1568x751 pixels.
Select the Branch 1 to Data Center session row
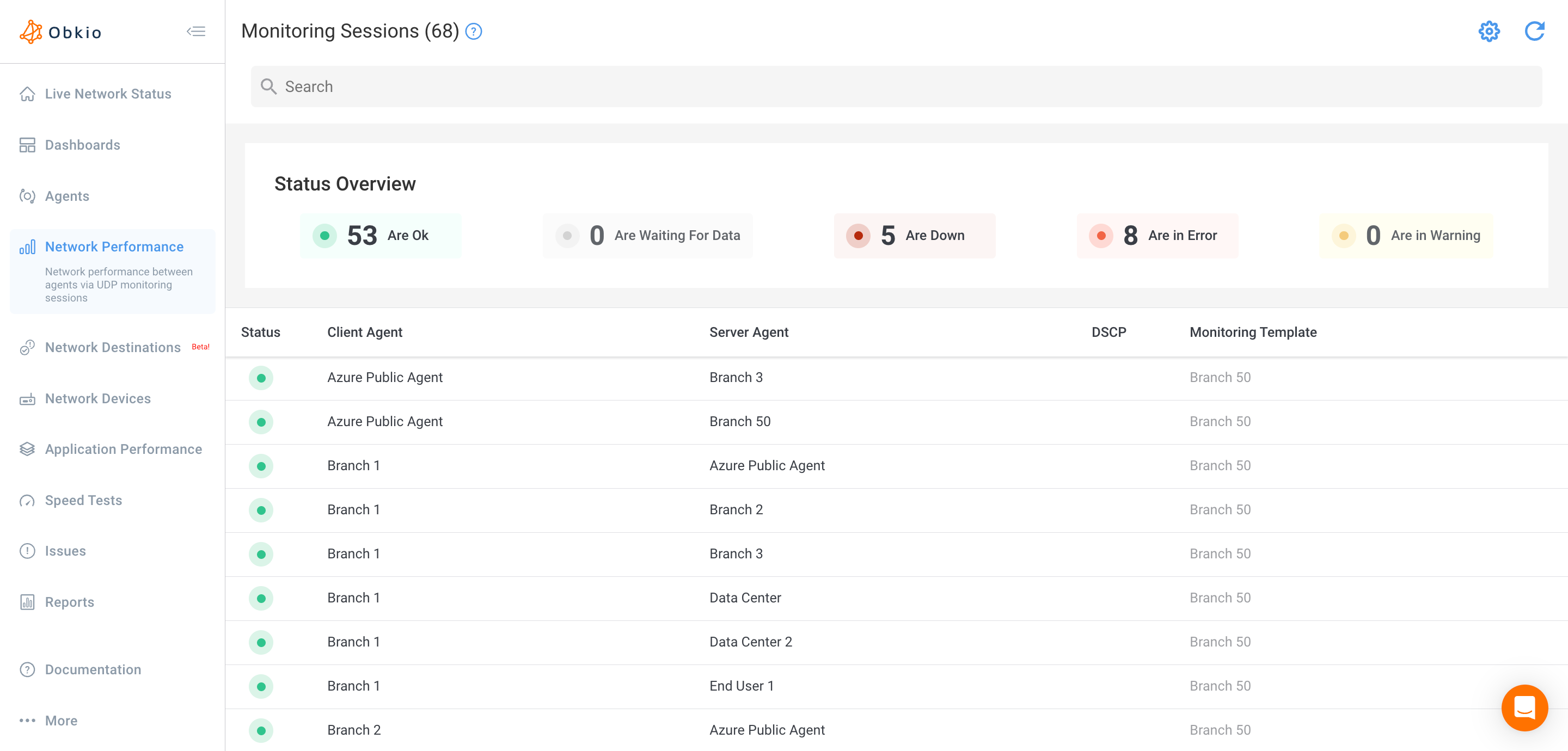(745, 598)
